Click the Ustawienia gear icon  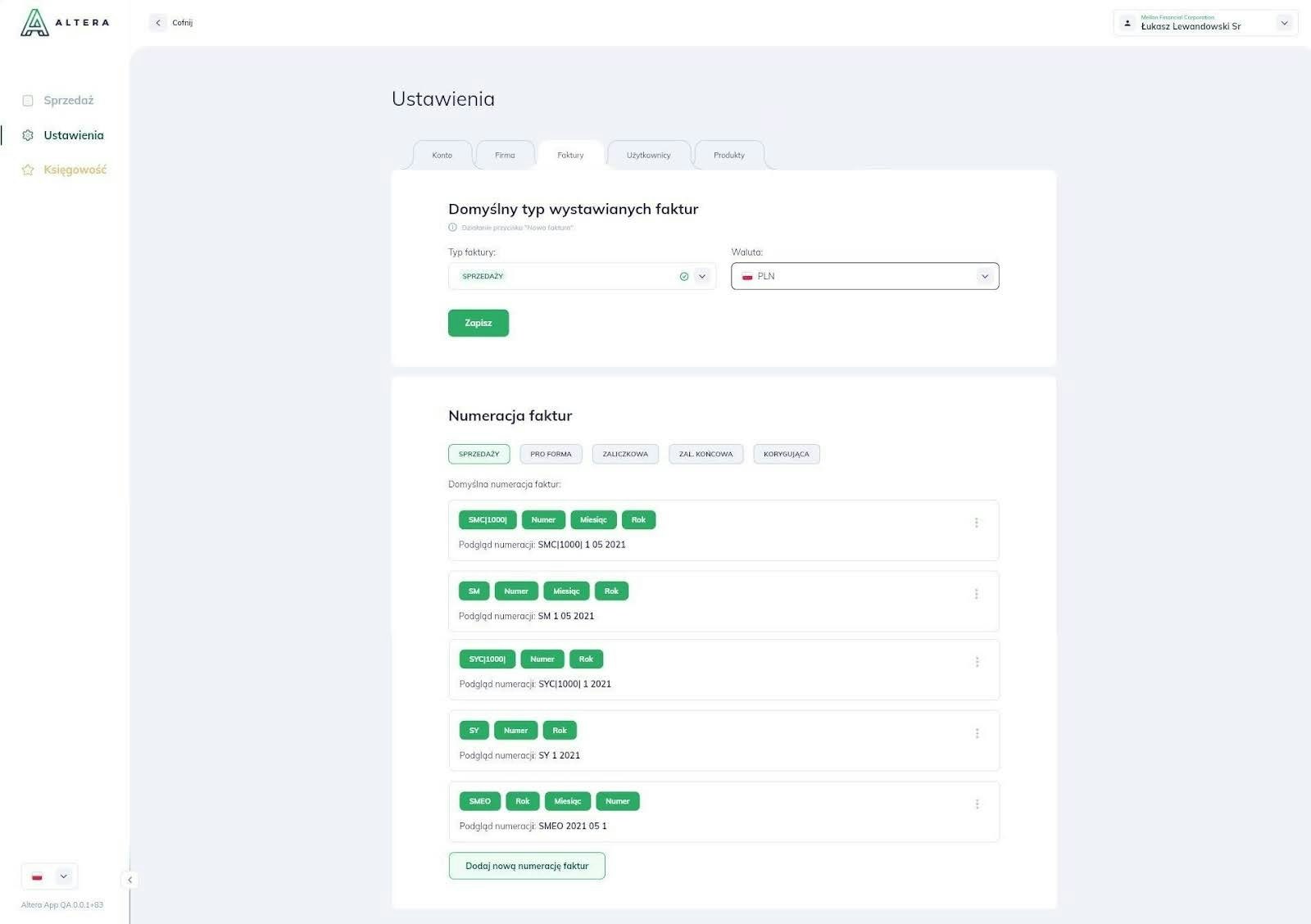28,135
